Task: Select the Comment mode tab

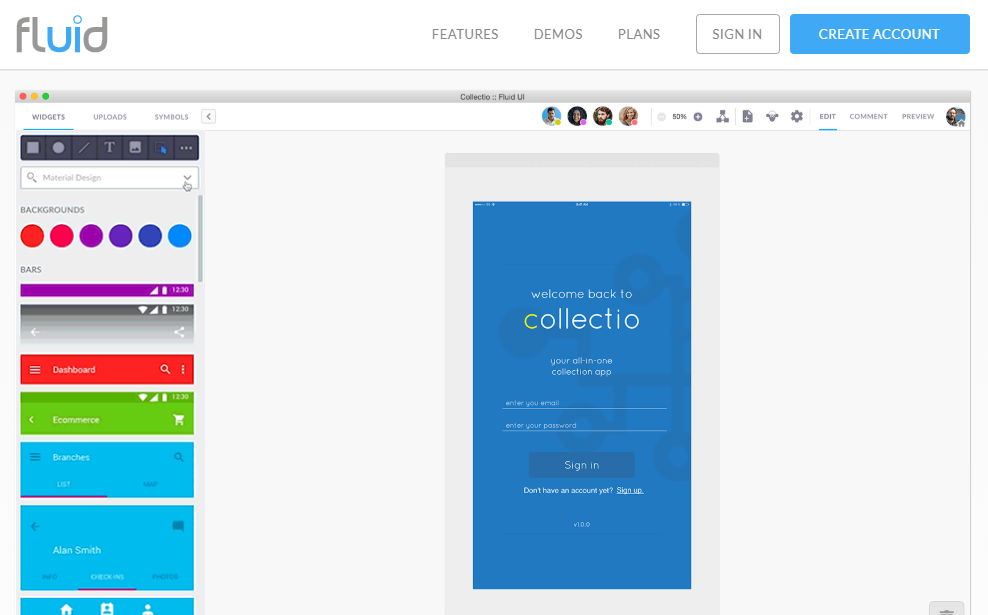Action: tap(868, 117)
